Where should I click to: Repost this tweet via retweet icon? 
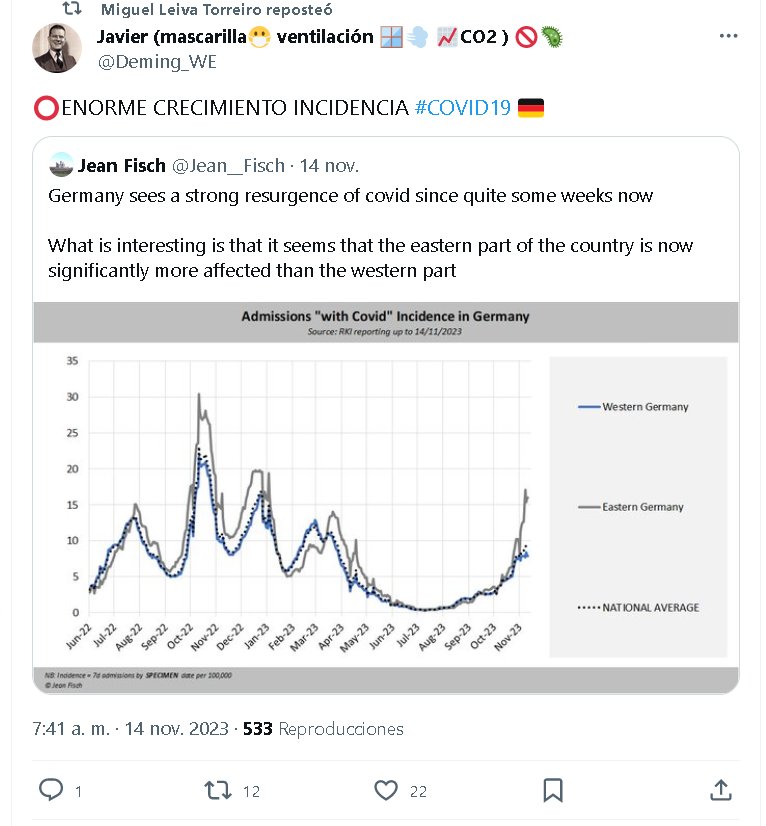[218, 790]
